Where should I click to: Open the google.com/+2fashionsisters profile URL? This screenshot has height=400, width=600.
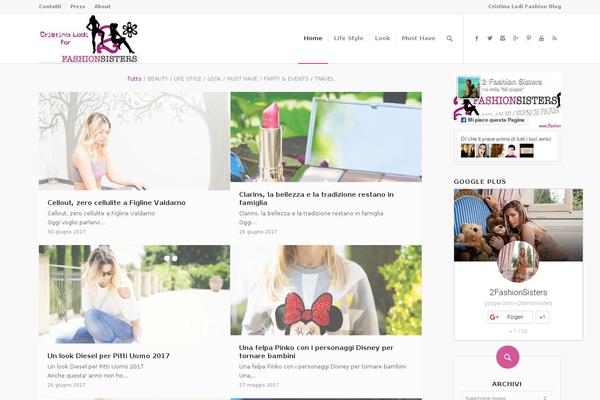coord(518,303)
